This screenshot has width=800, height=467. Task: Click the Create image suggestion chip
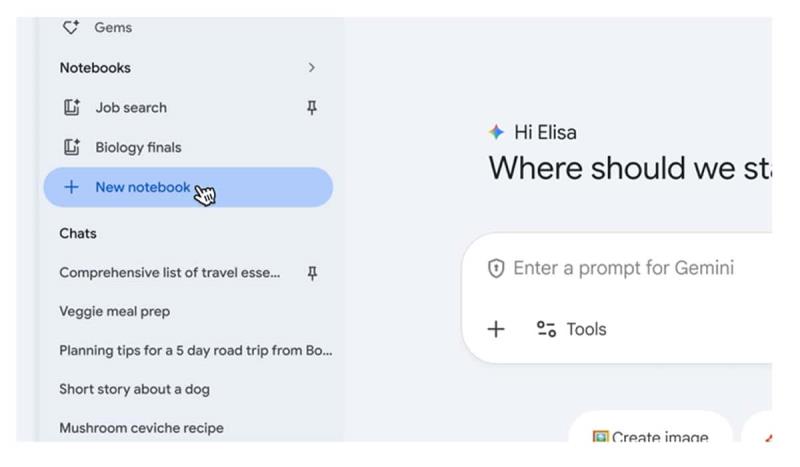pos(650,437)
